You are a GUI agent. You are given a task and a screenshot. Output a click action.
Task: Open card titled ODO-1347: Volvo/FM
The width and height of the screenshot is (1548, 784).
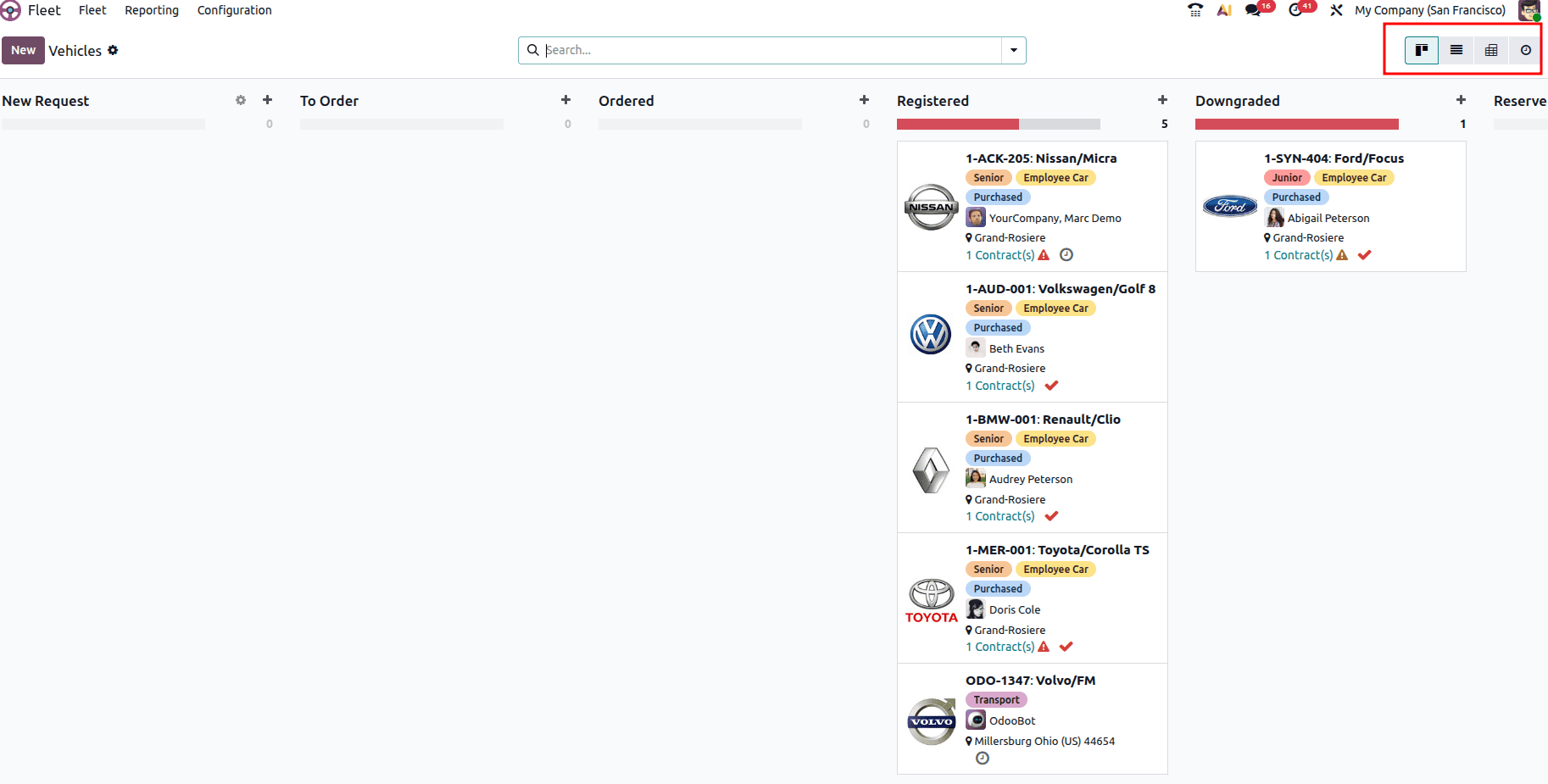1030,681
